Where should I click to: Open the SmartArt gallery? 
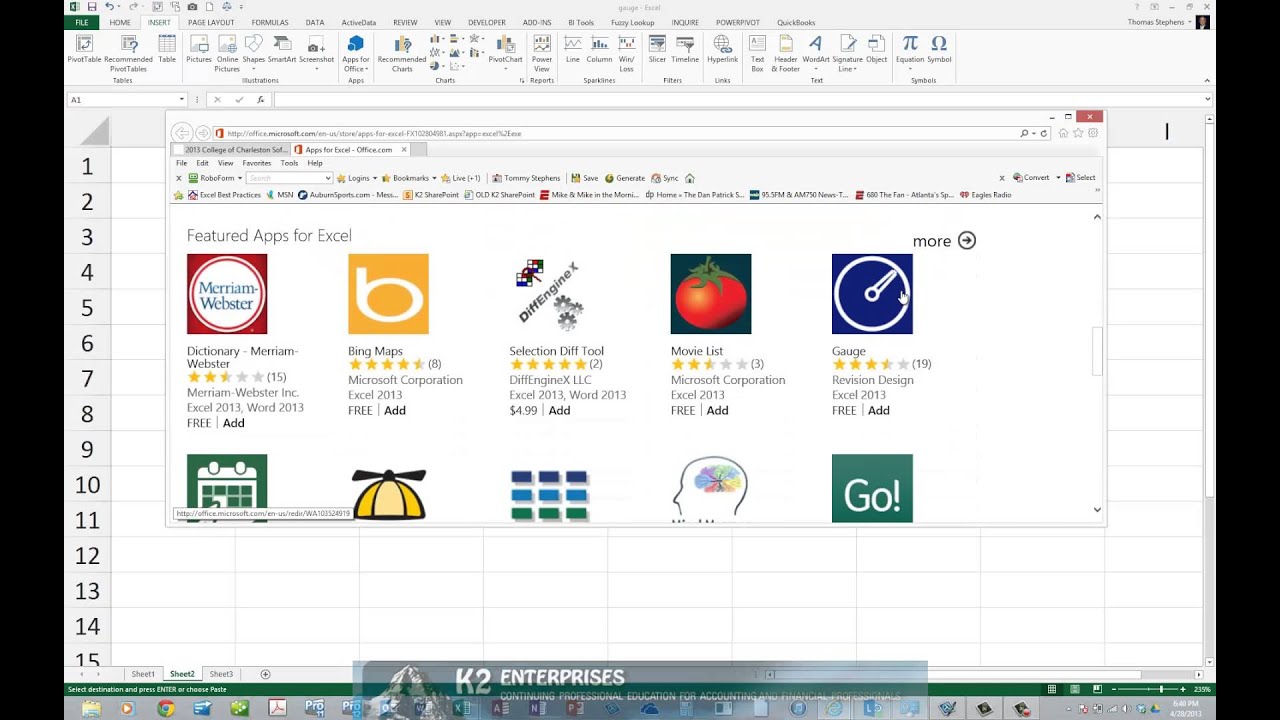click(x=282, y=50)
